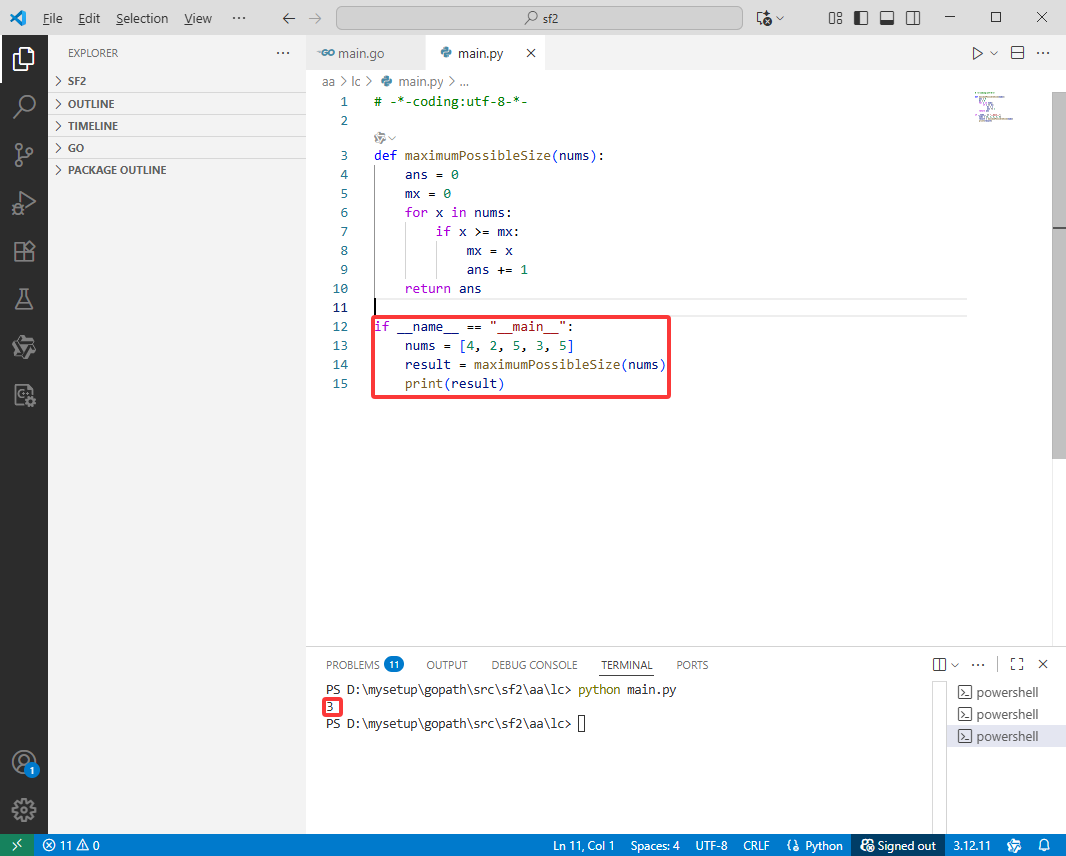Click the Run Python File play button

[977, 53]
